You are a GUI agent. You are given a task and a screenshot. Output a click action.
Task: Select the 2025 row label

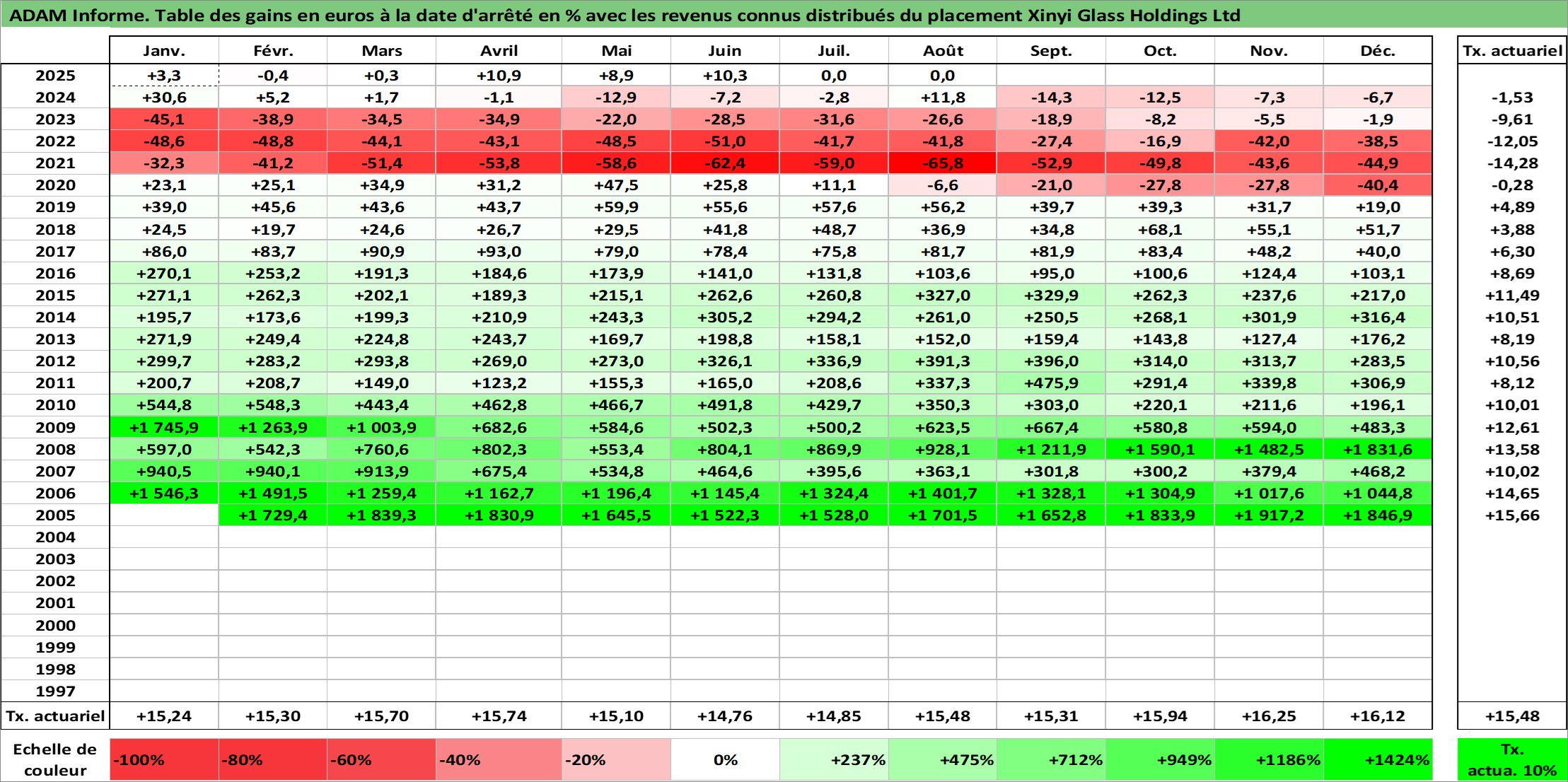[x=55, y=76]
